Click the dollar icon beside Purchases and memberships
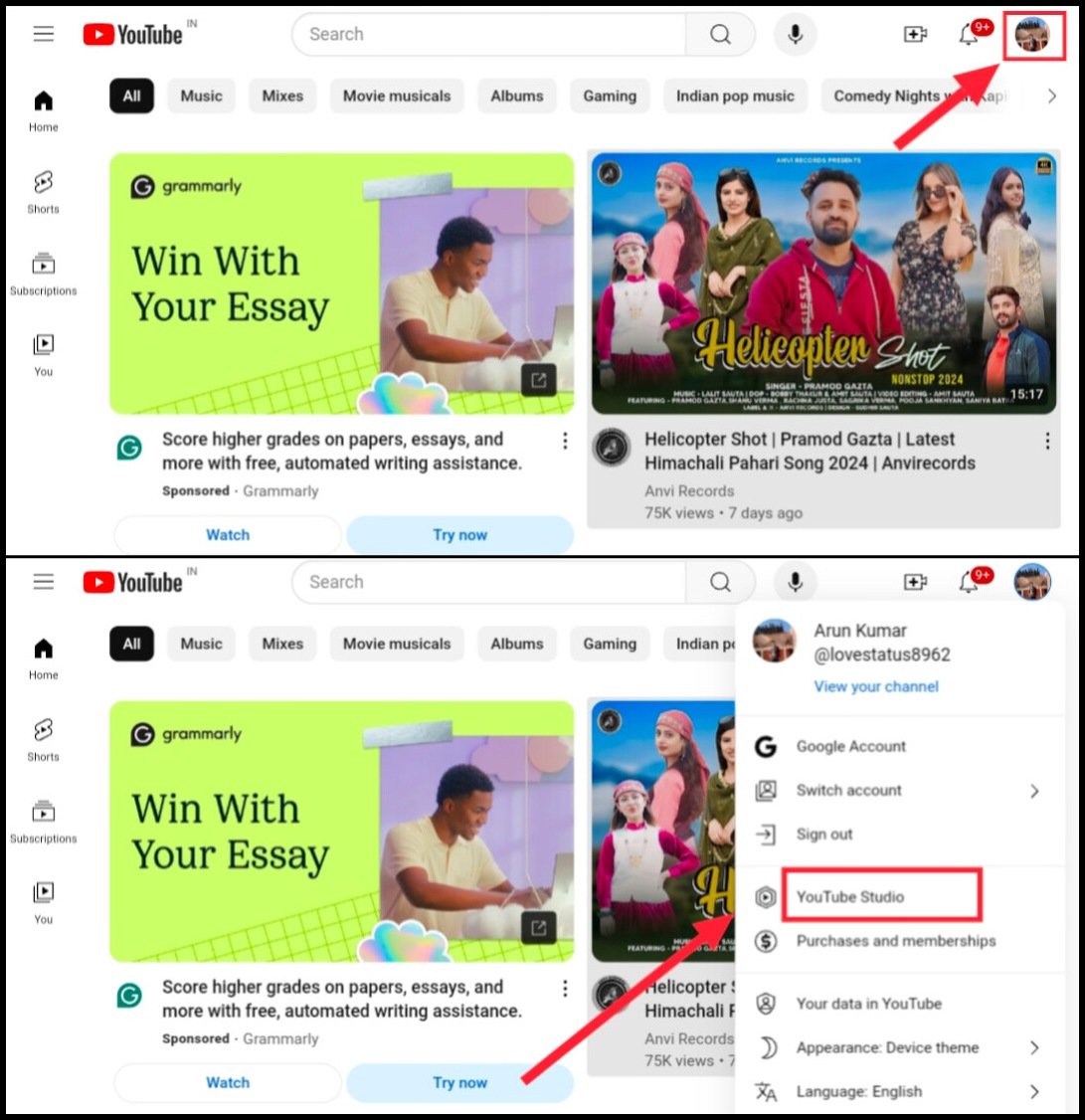This screenshot has height=1120, width=1085. pyautogui.click(x=766, y=941)
